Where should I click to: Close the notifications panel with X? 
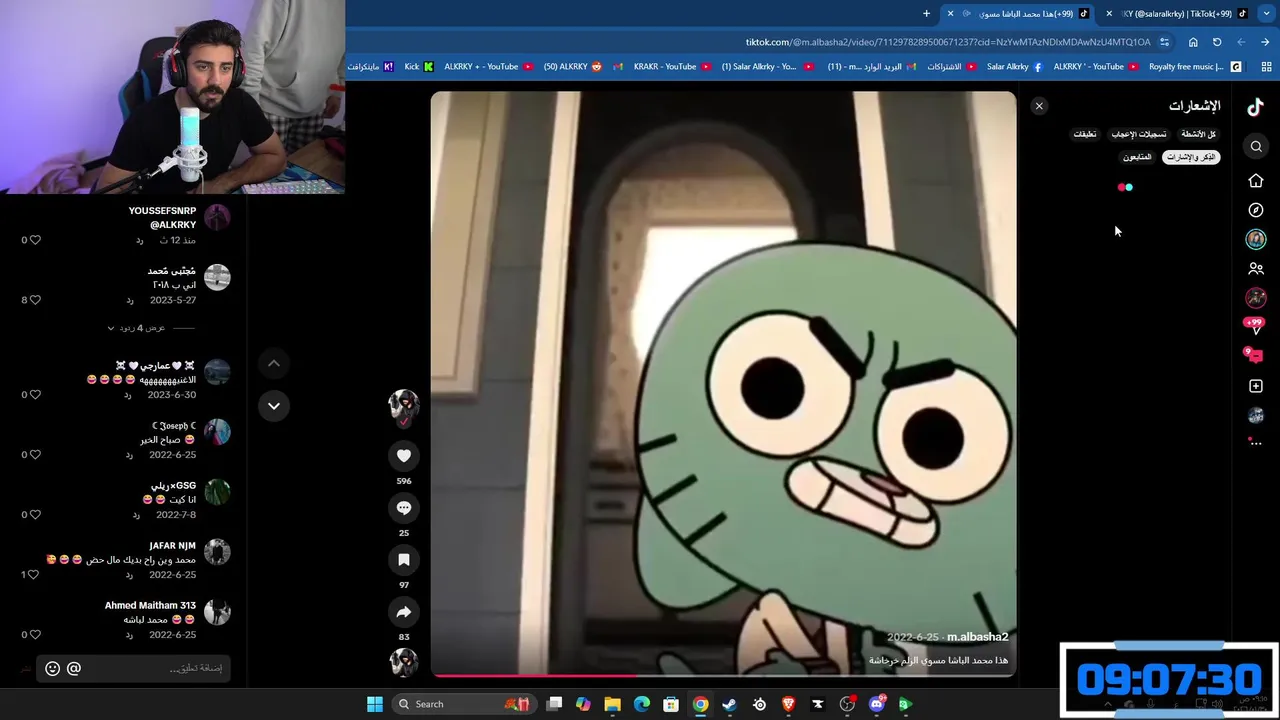pos(1039,106)
